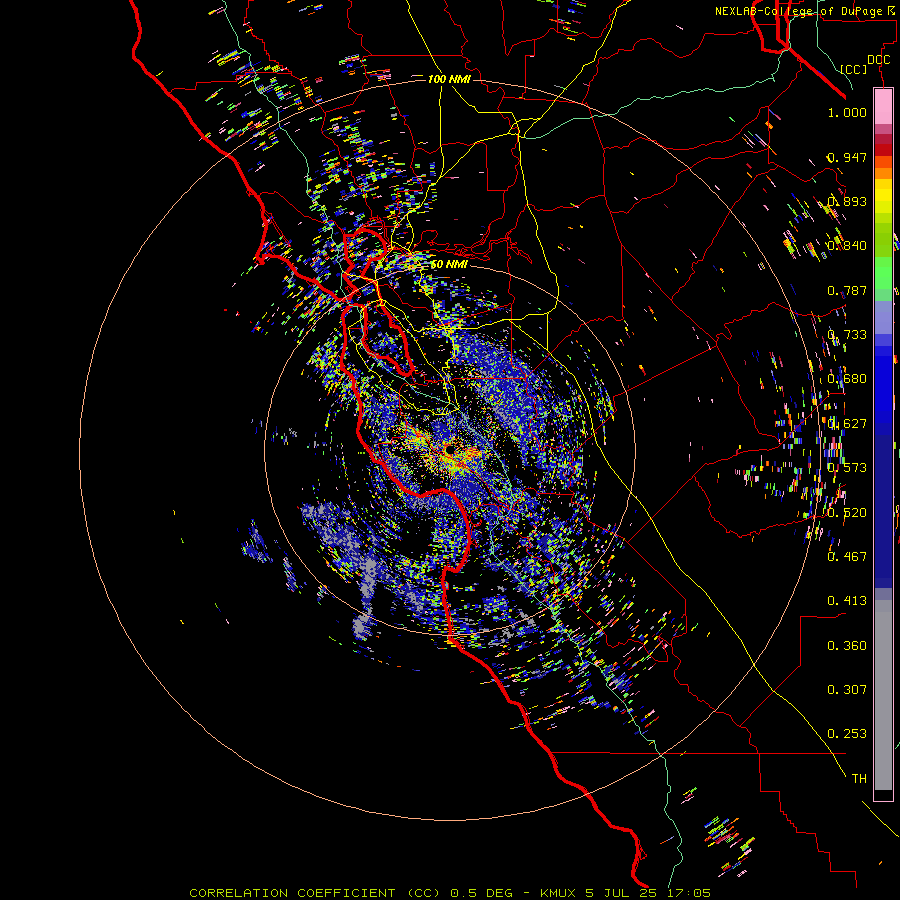Viewport: 900px width, 900px height.
Task: Click the 0.840 scale value
Action: click(x=847, y=246)
